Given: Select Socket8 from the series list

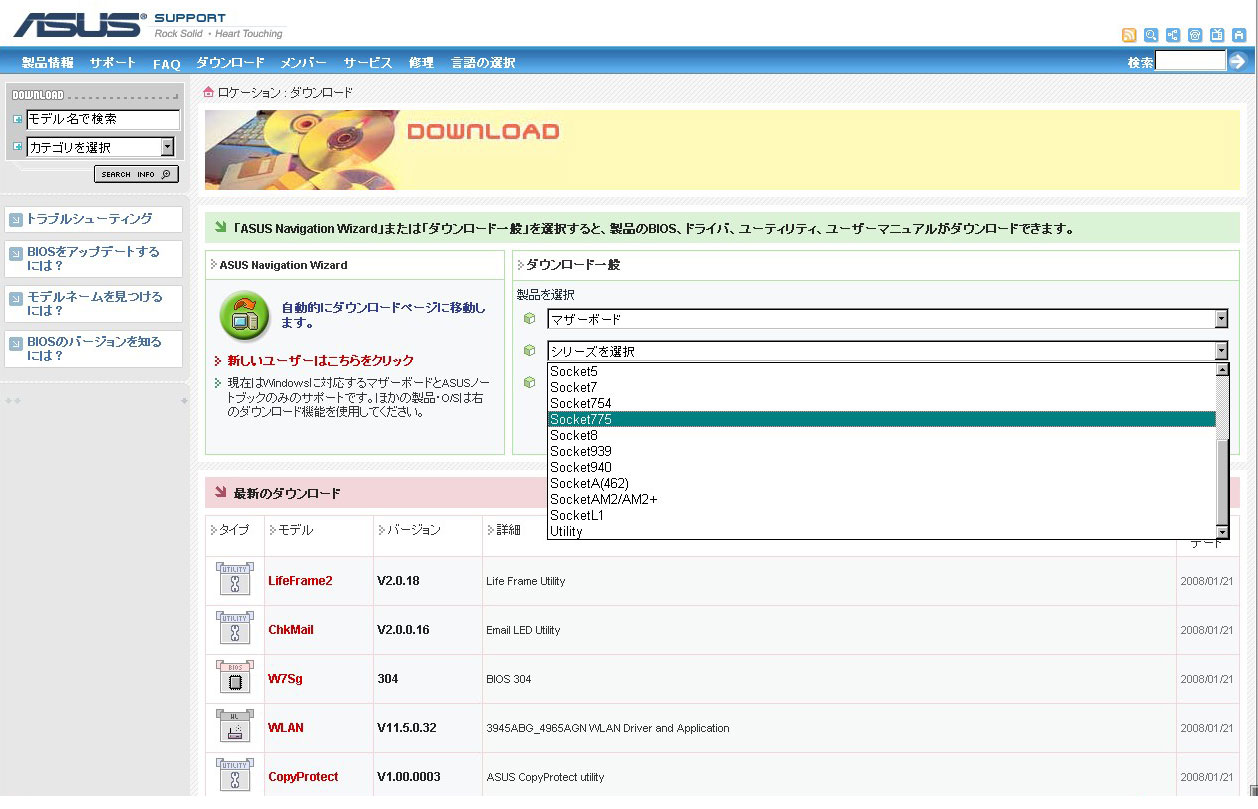Looking at the screenshot, I should point(881,435).
